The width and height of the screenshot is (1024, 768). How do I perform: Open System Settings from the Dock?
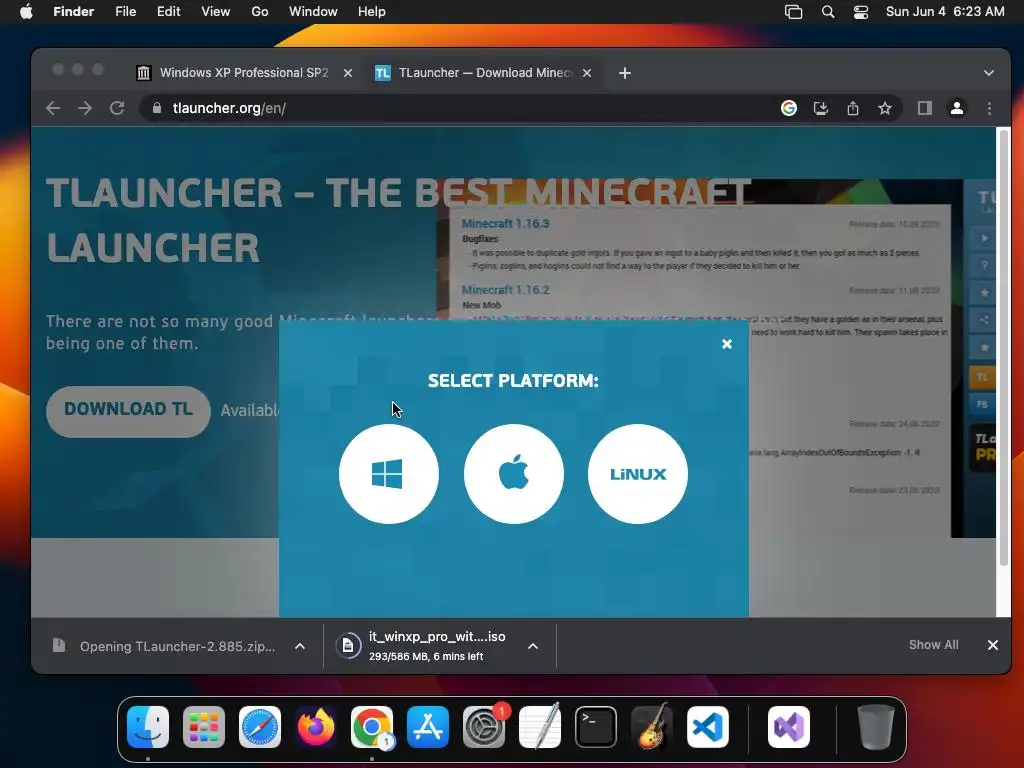tap(484, 727)
